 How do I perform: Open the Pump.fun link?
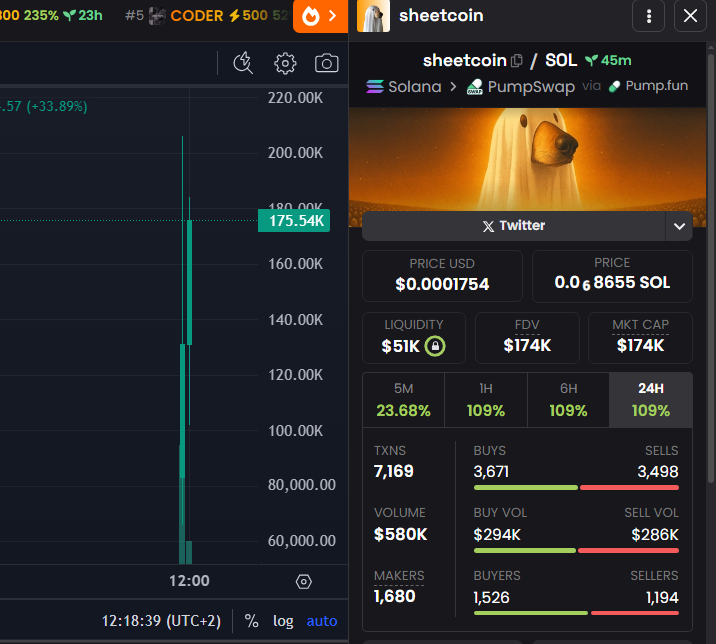click(648, 86)
